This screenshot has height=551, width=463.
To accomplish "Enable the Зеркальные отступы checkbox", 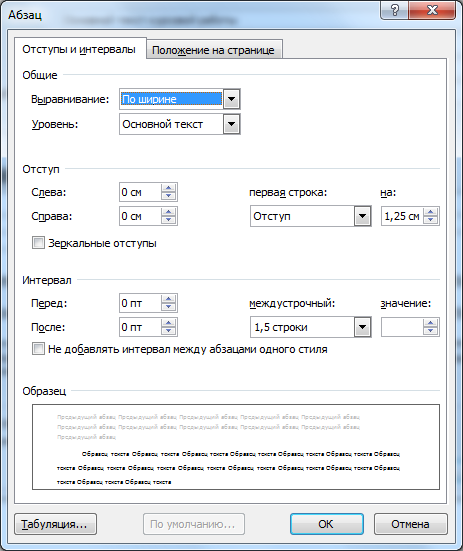I will coord(38,243).
